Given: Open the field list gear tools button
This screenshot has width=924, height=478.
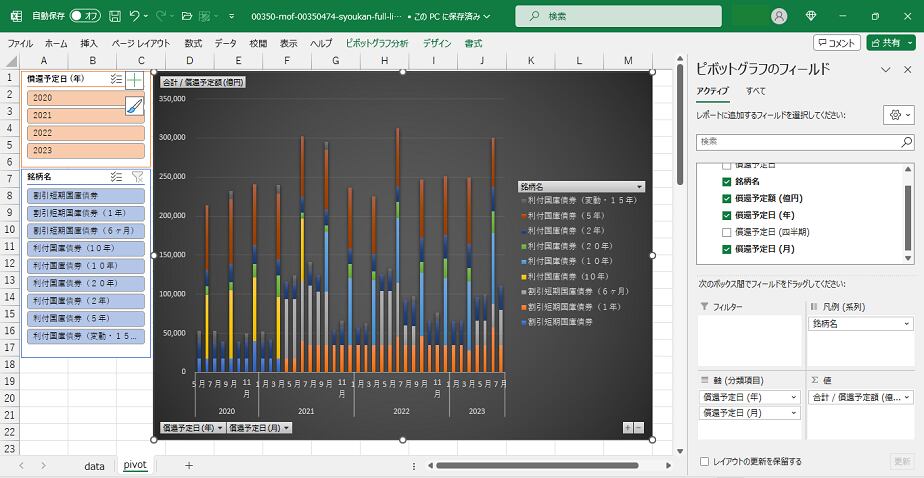Looking at the screenshot, I should pyautogui.click(x=898, y=115).
